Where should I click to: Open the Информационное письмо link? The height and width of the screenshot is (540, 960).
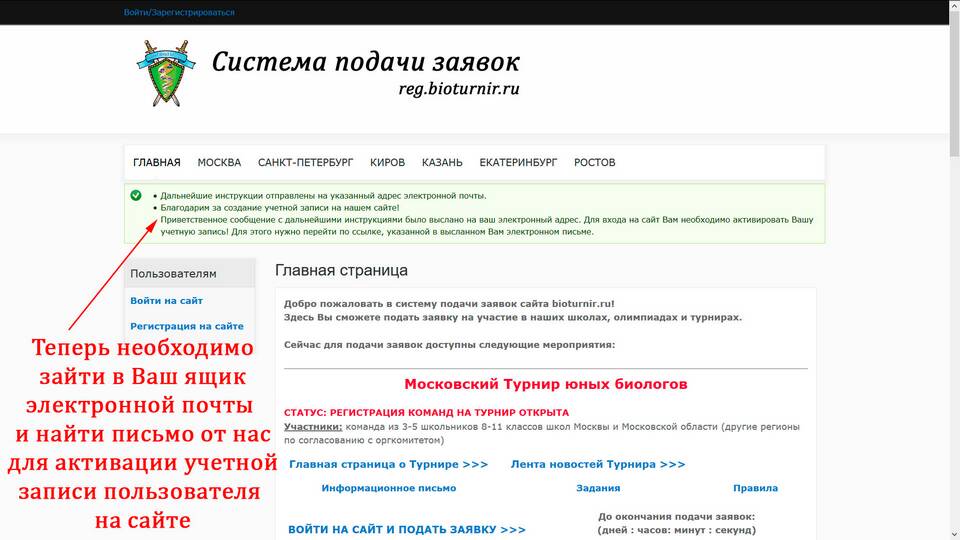pyautogui.click(x=388, y=488)
